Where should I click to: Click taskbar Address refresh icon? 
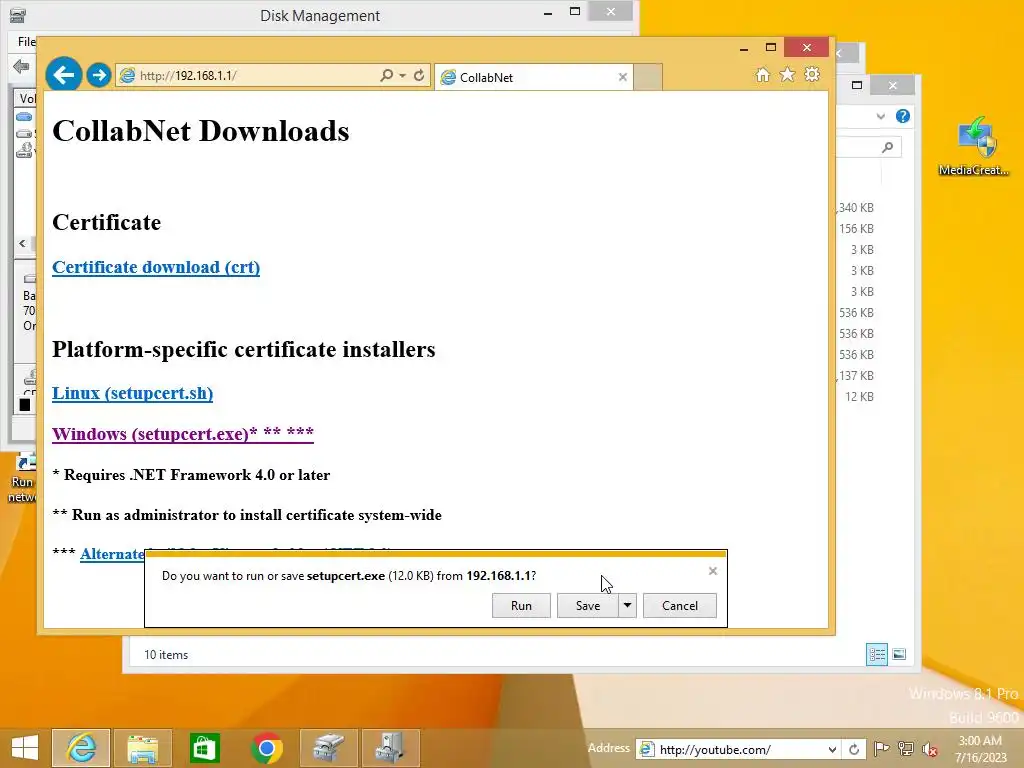[x=854, y=750]
